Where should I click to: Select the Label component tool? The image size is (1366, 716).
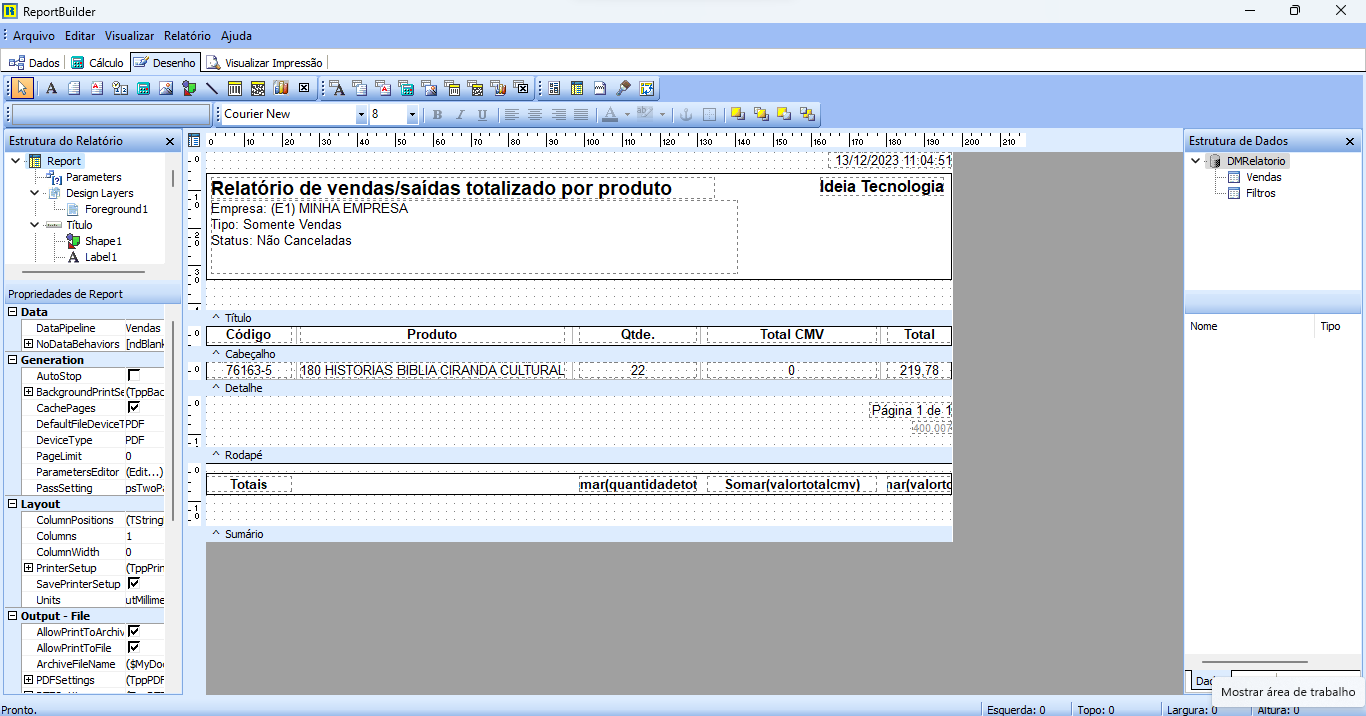52,88
